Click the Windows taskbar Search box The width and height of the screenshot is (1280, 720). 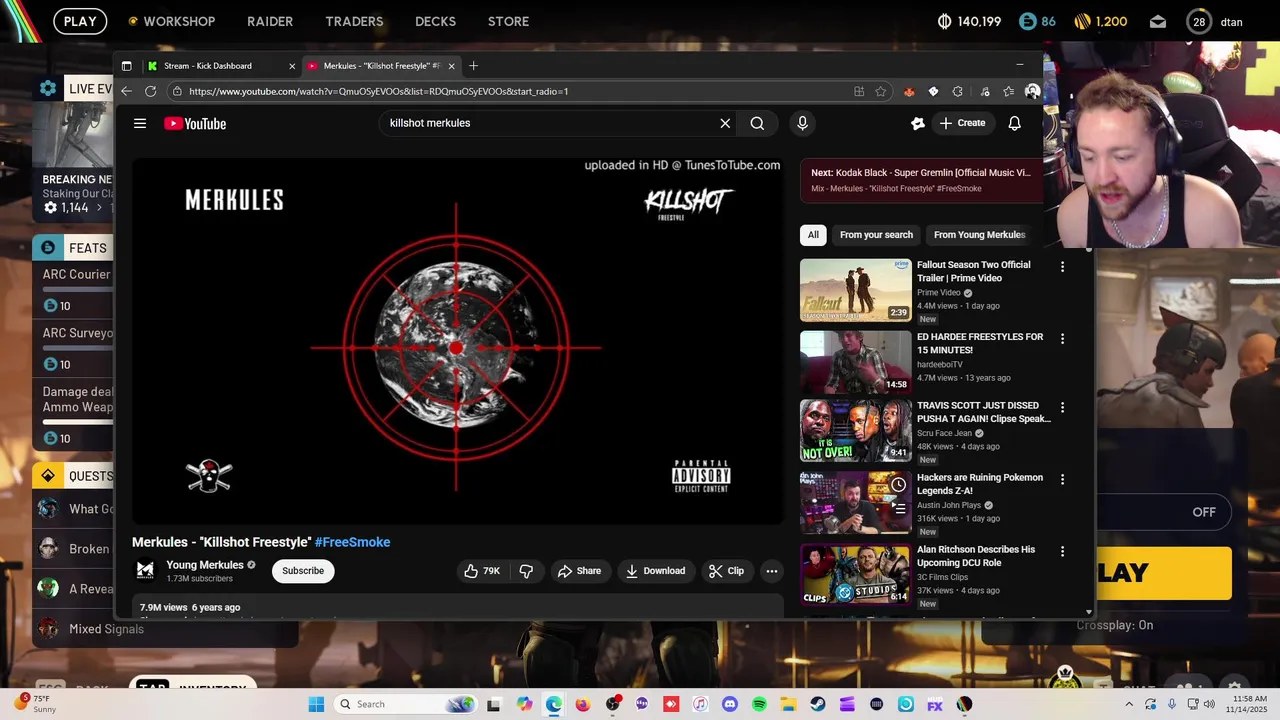[405, 704]
